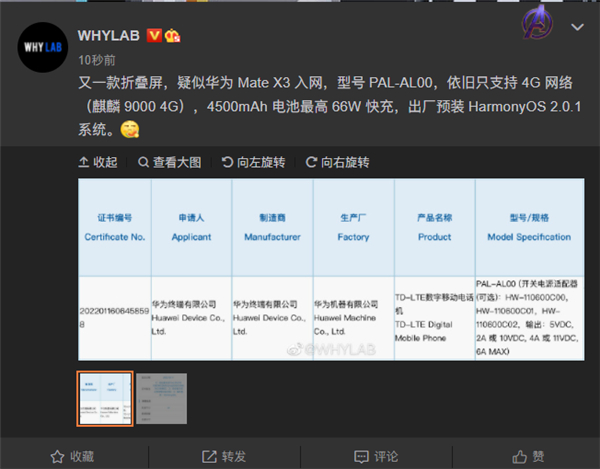Open comments via the 评论 button
Viewport: 600px width, 469px height.
pyautogui.click(x=373, y=455)
